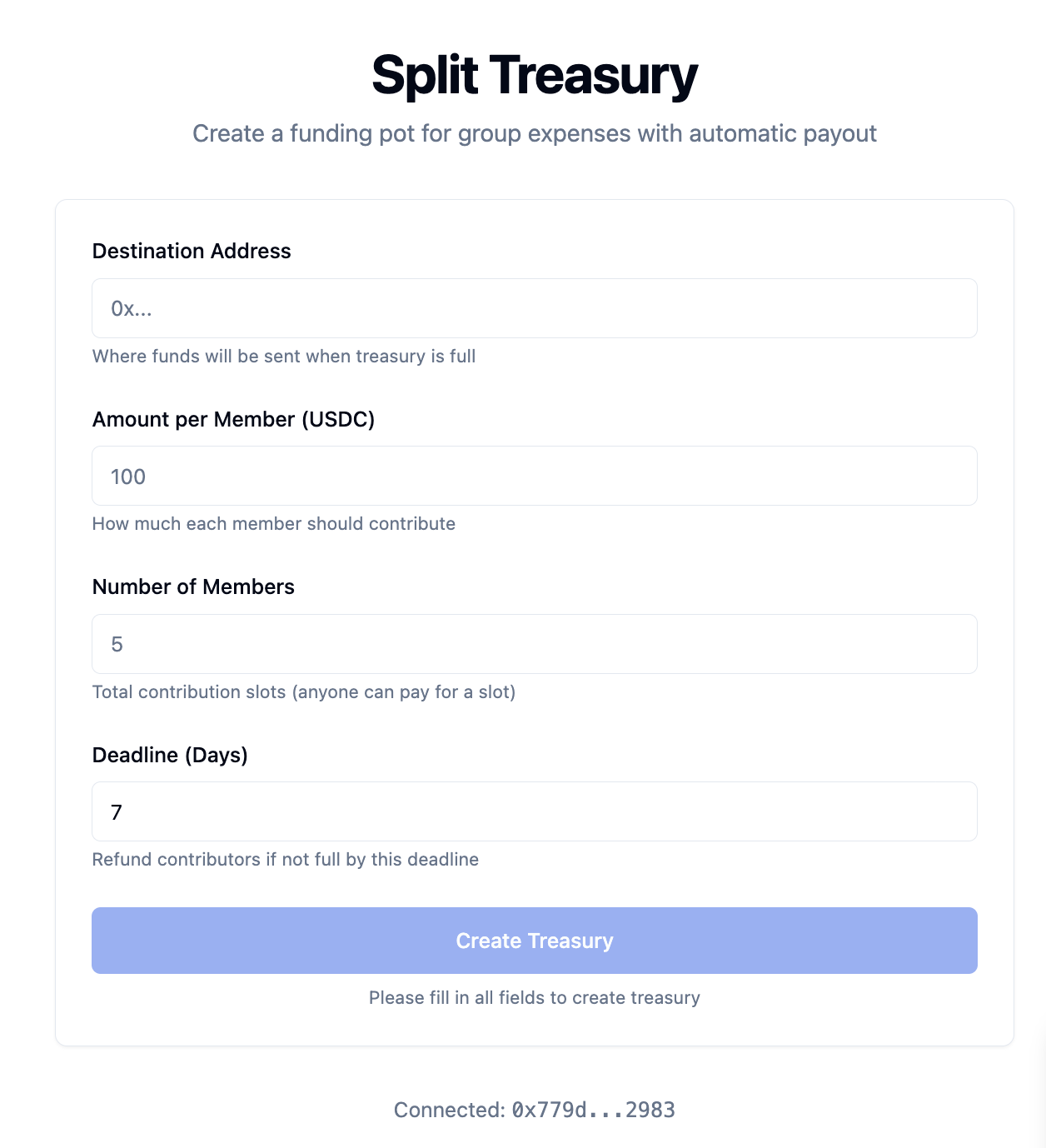
Task: Click the fill in all fields notice
Action: [534, 997]
